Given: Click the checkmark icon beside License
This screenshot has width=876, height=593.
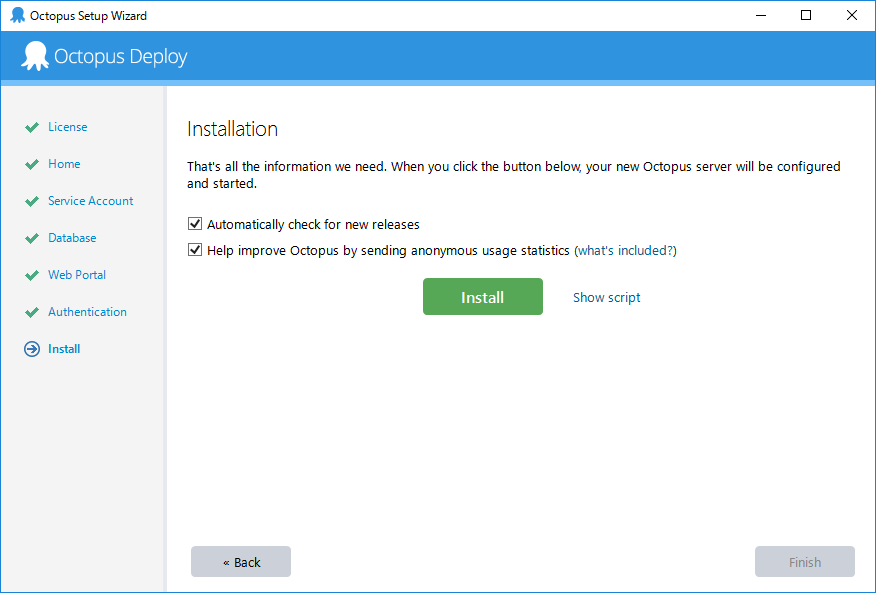Looking at the screenshot, I should (32, 127).
